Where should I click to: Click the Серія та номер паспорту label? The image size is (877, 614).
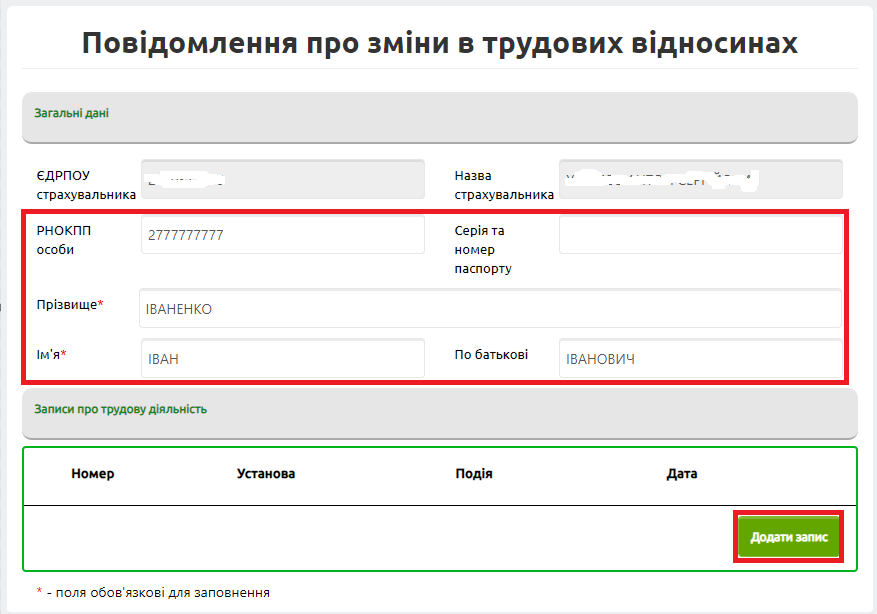click(483, 249)
